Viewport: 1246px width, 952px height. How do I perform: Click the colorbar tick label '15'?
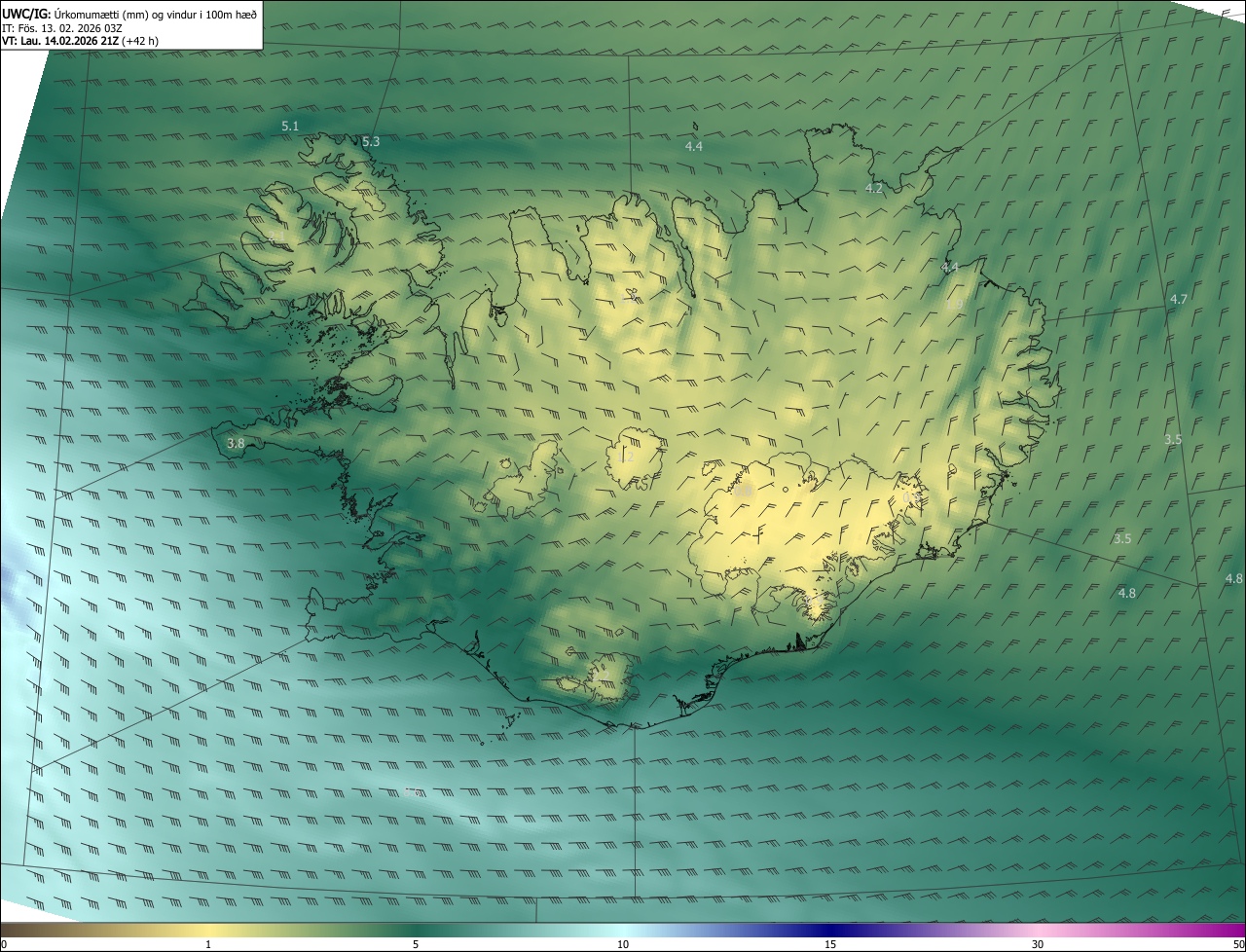coord(830,944)
